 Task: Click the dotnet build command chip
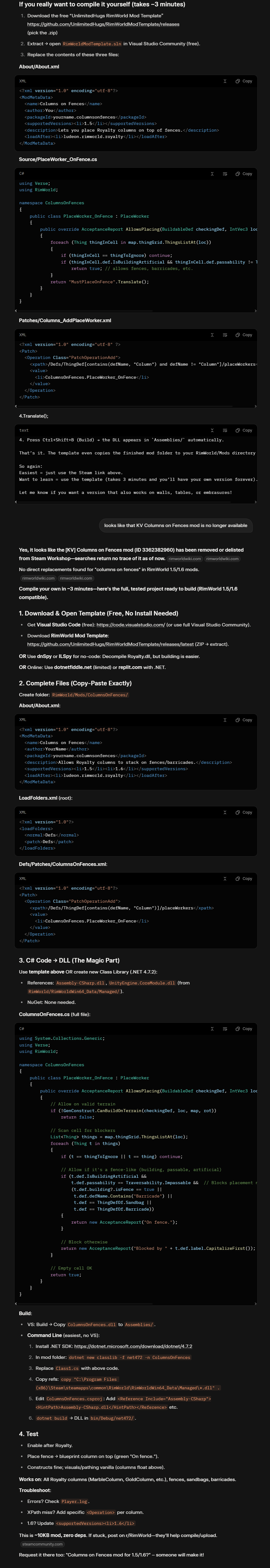click(52, 1418)
